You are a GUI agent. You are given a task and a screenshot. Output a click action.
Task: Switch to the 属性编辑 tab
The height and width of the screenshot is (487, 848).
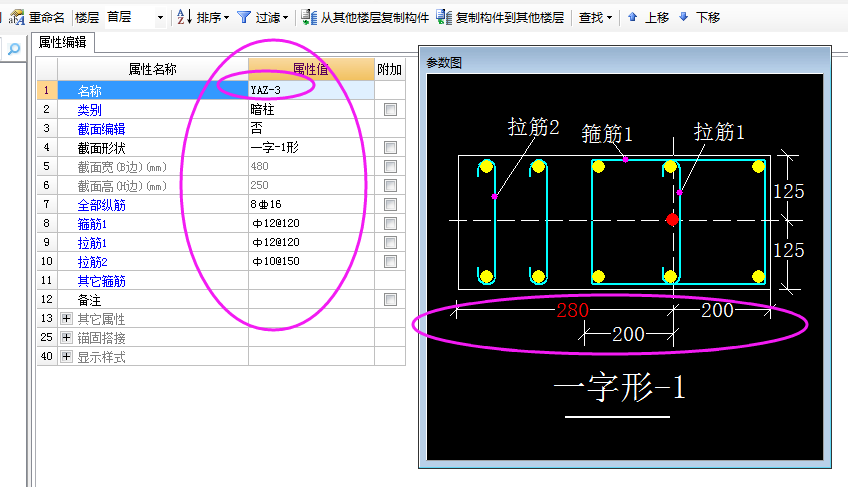tap(62, 42)
